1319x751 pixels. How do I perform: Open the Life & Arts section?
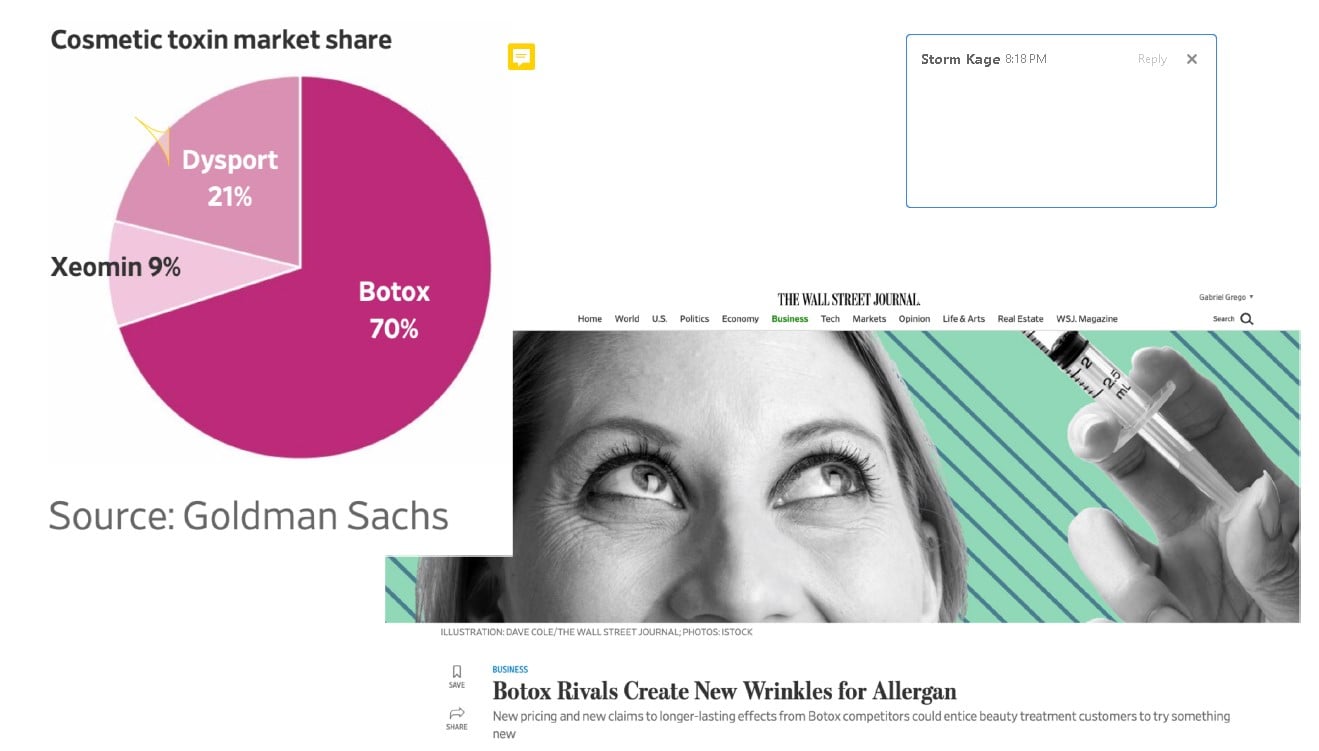click(963, 319)
